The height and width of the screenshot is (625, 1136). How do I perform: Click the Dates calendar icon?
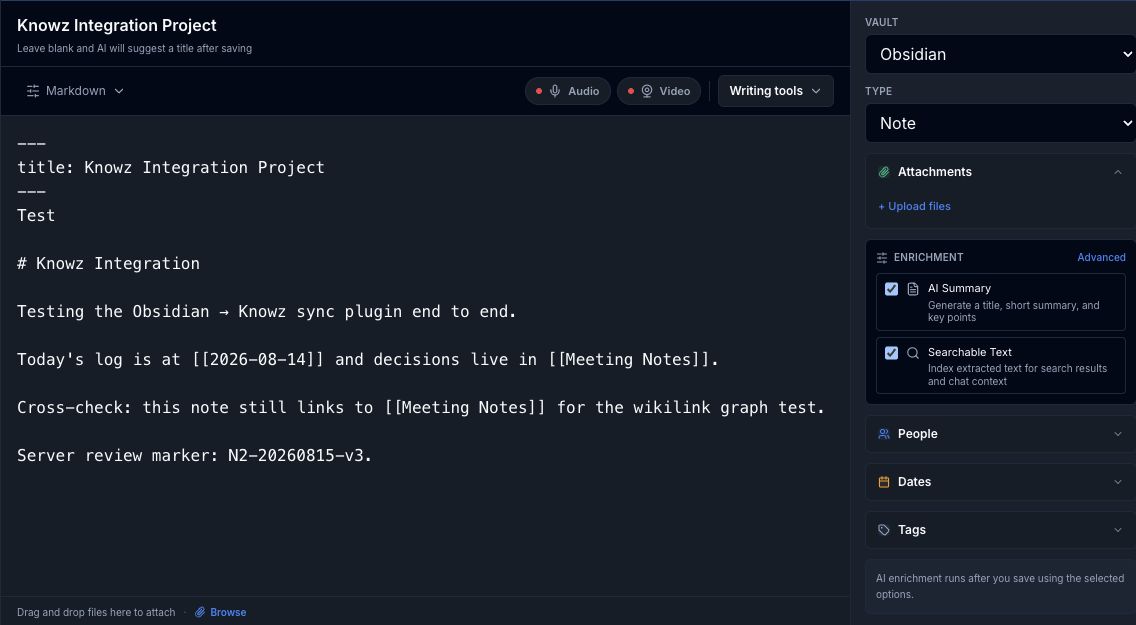click(x=884, y=482)
